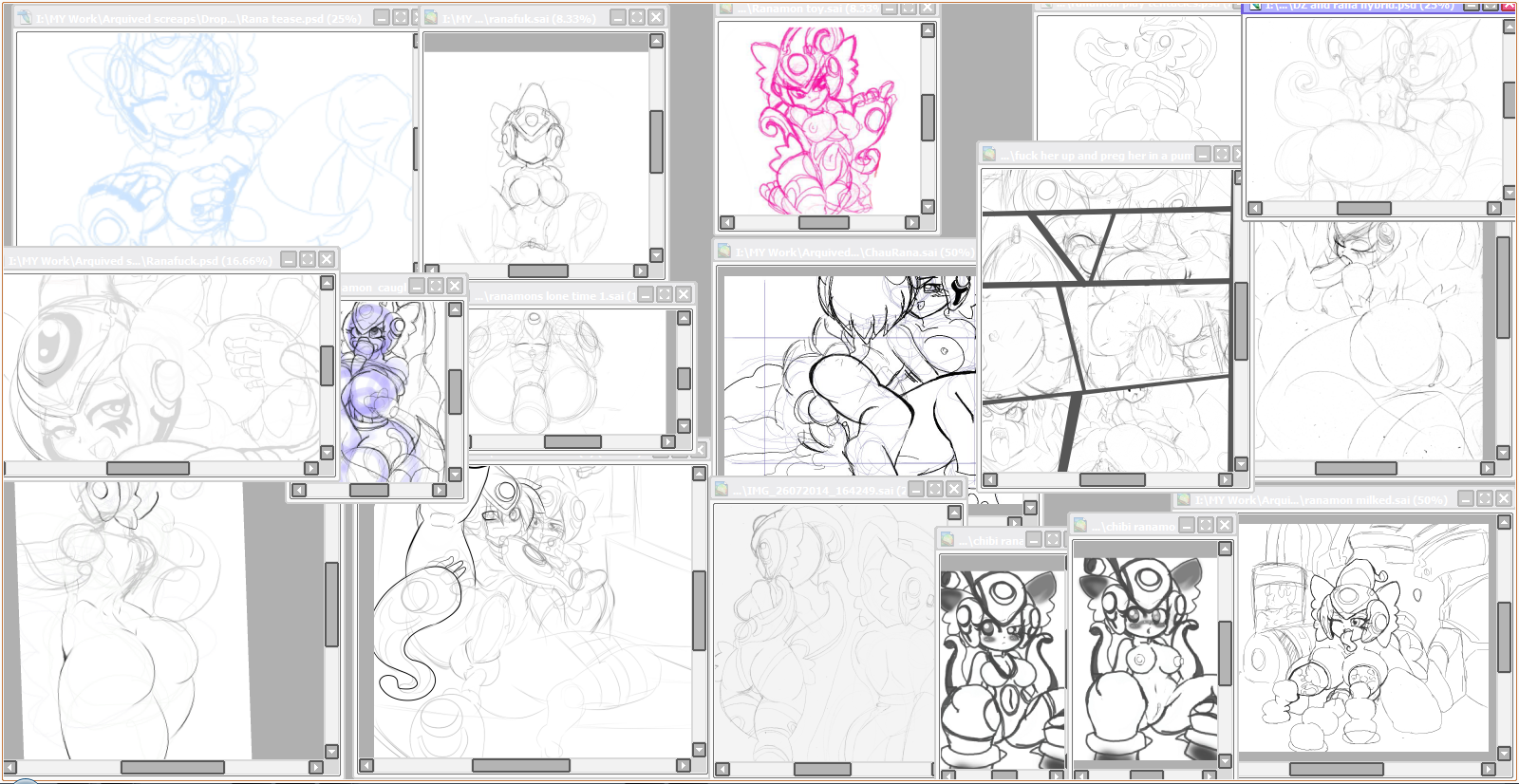Click scroll-up arrow in IMG_26072014_164249.sai window
The width and height of the screenshot is (1519, 784).
[x=954, y=513]
